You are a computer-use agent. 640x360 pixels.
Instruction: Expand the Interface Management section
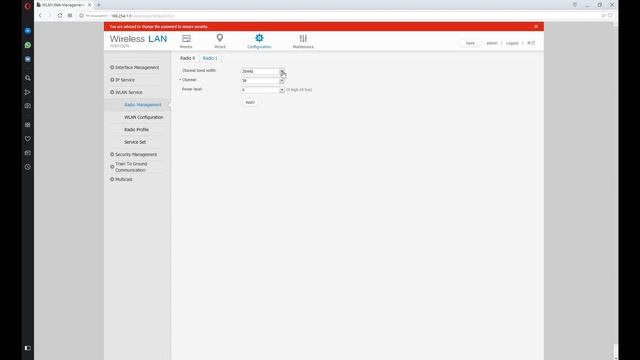(x=135, y=67)
